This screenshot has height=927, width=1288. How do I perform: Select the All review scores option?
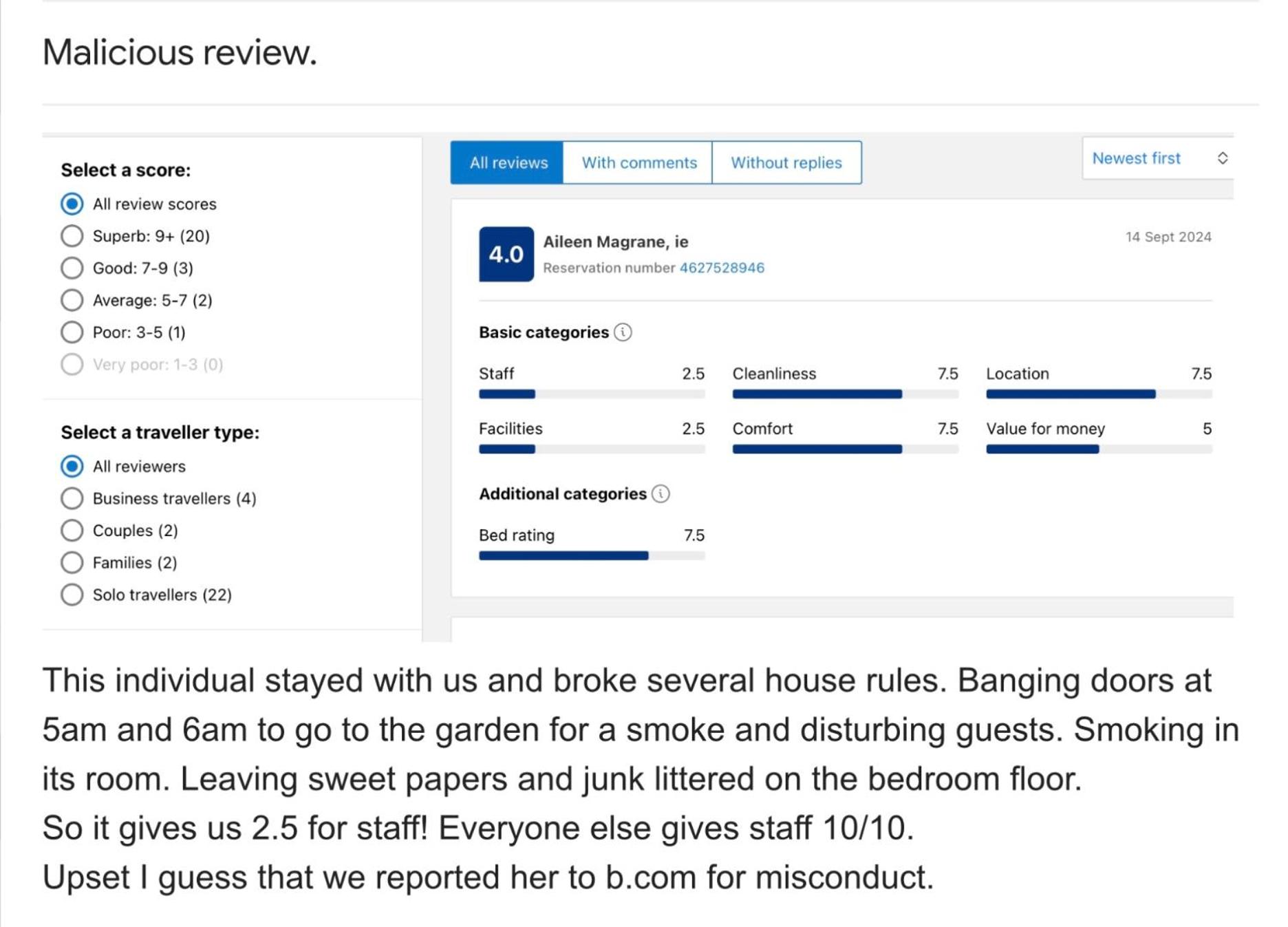(x=72, y=204)
